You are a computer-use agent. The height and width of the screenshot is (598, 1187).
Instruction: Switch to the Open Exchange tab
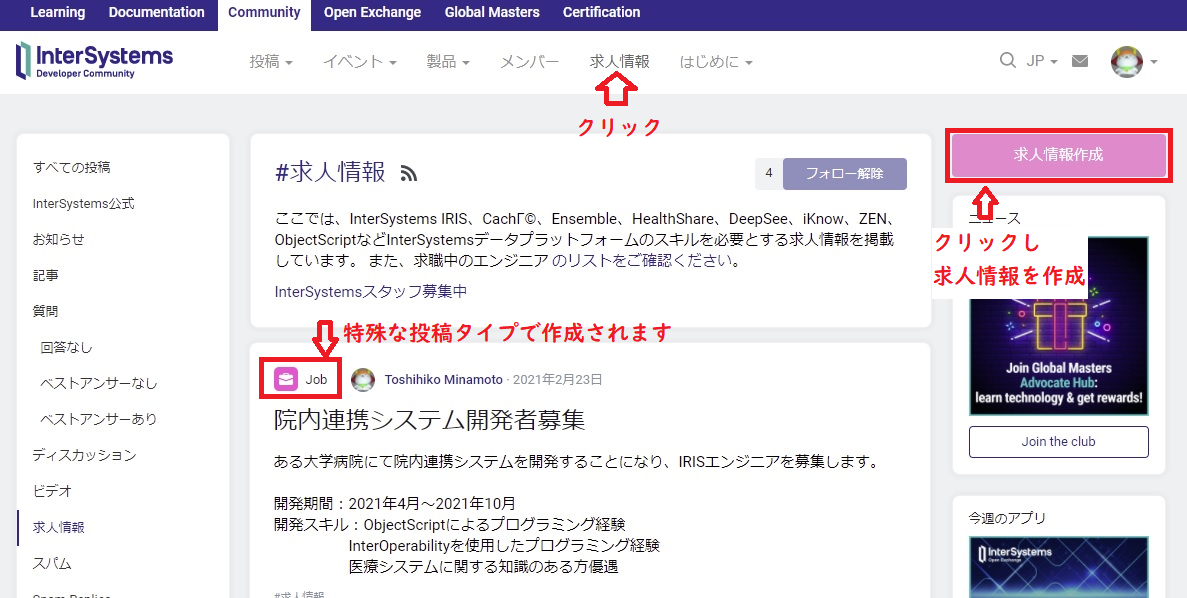pos(372,13)
